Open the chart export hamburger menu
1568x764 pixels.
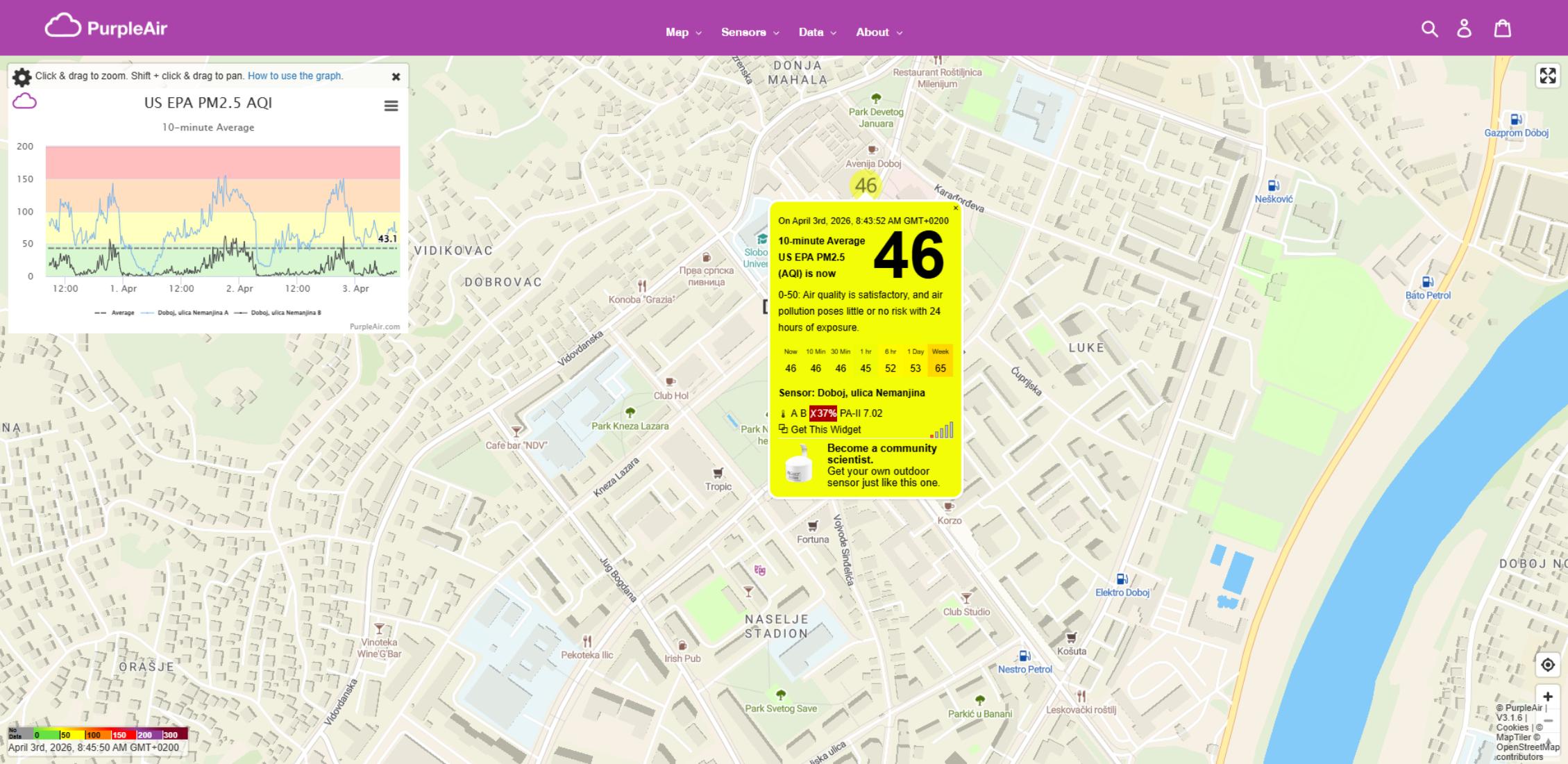click(391, 105)
